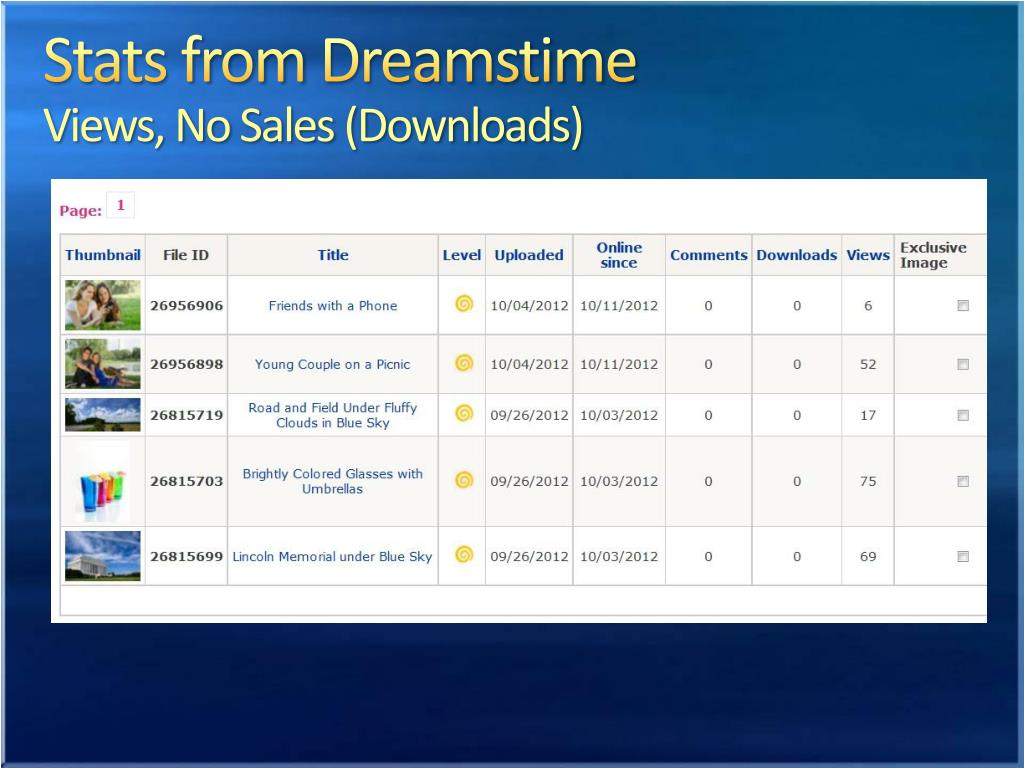
Task: Open the Lincoln Memorial thumbnail
Action: pyautogui.click(x=103, y=556)
